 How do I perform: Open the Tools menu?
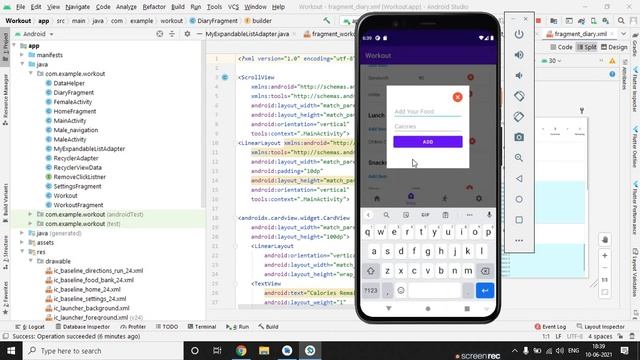pos(214,7)
